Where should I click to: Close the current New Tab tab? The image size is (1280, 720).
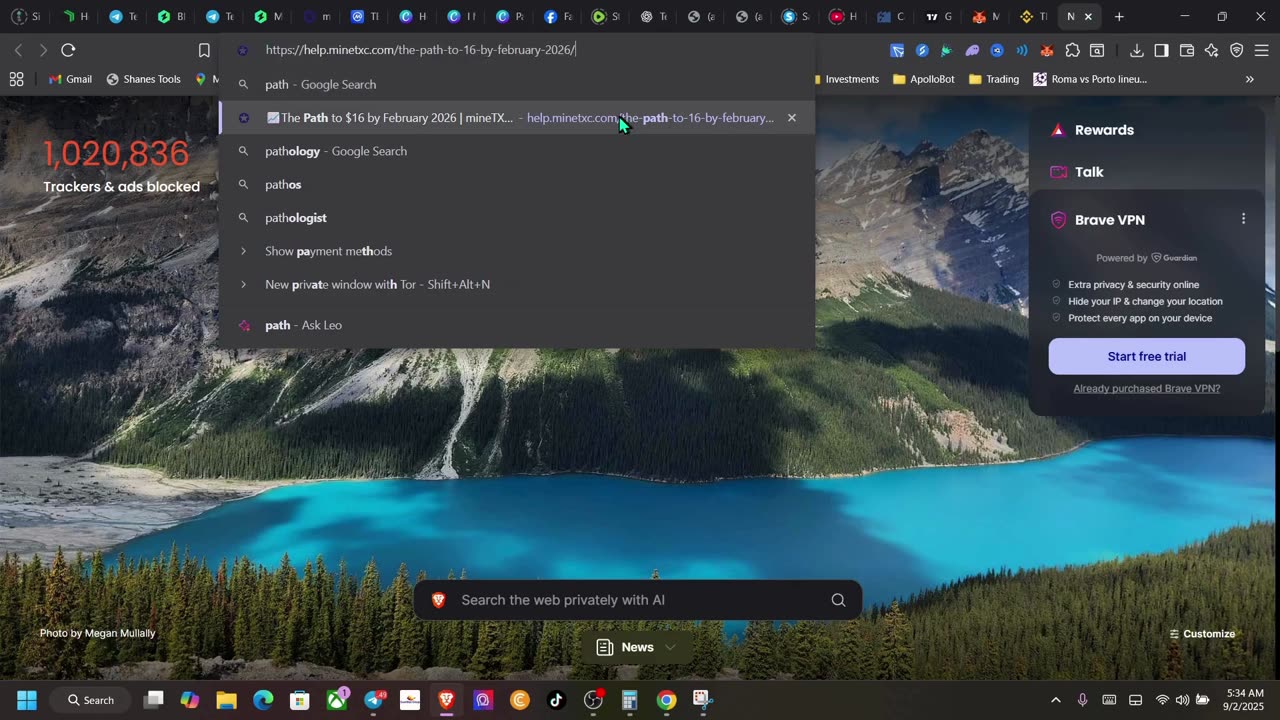[x=1088, y=16]
